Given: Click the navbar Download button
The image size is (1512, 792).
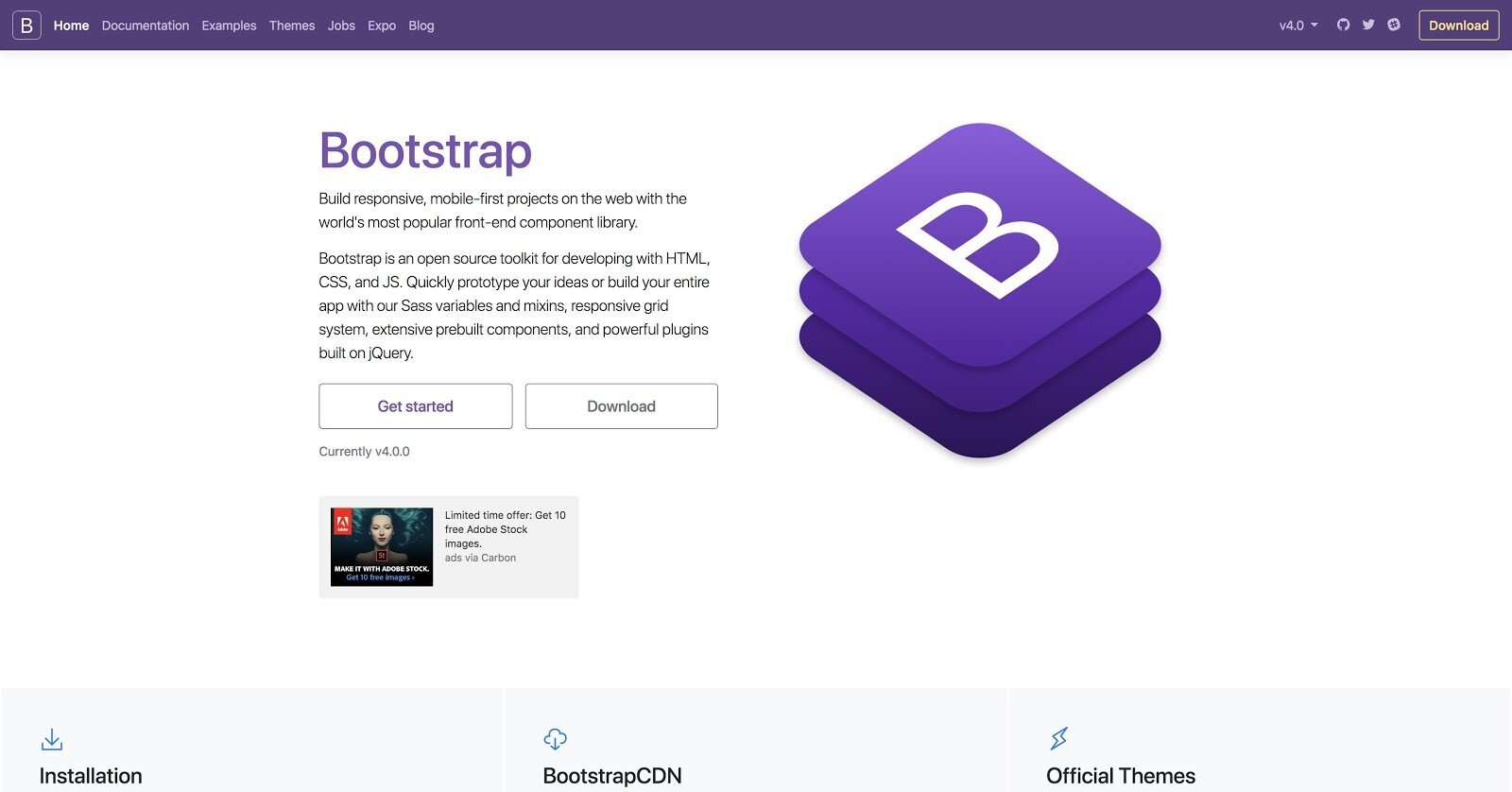Looking at the screenshot, I should tap(1459, 26).
